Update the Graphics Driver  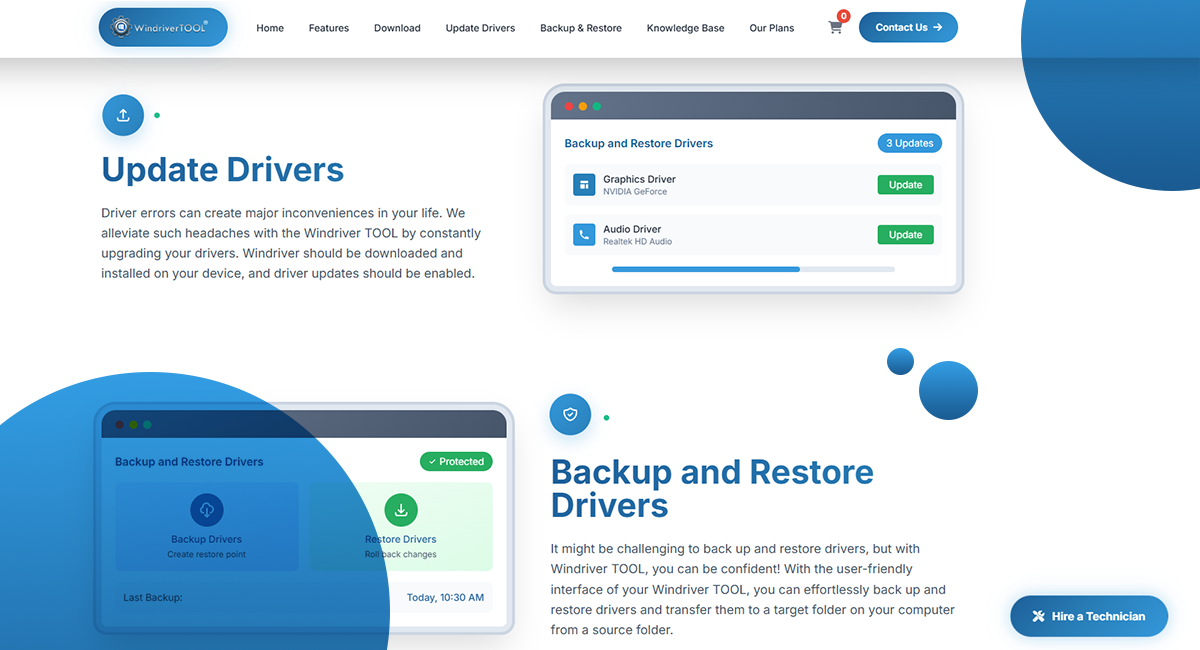906,185
